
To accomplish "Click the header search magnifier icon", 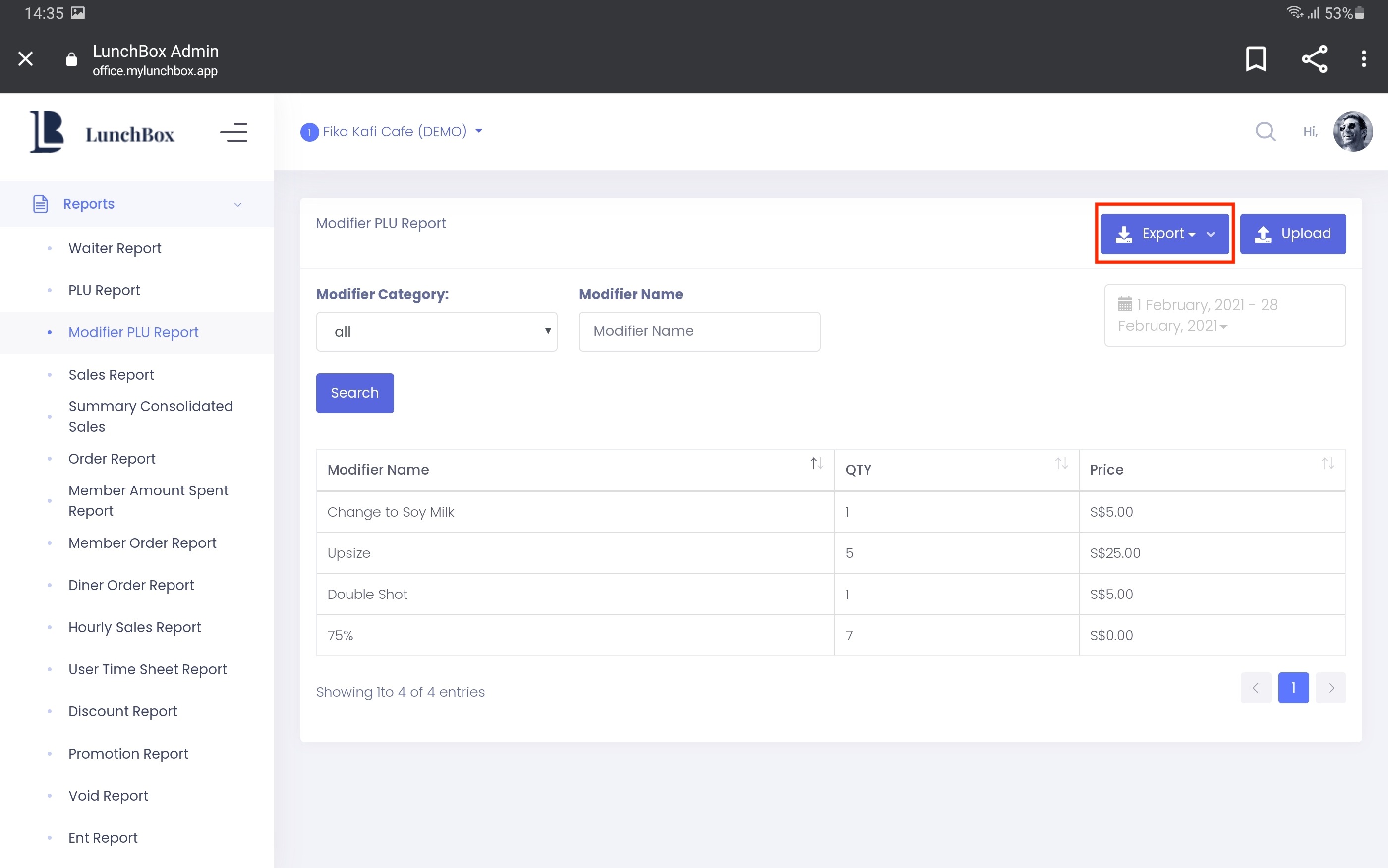I will [x=1265, y=131].
